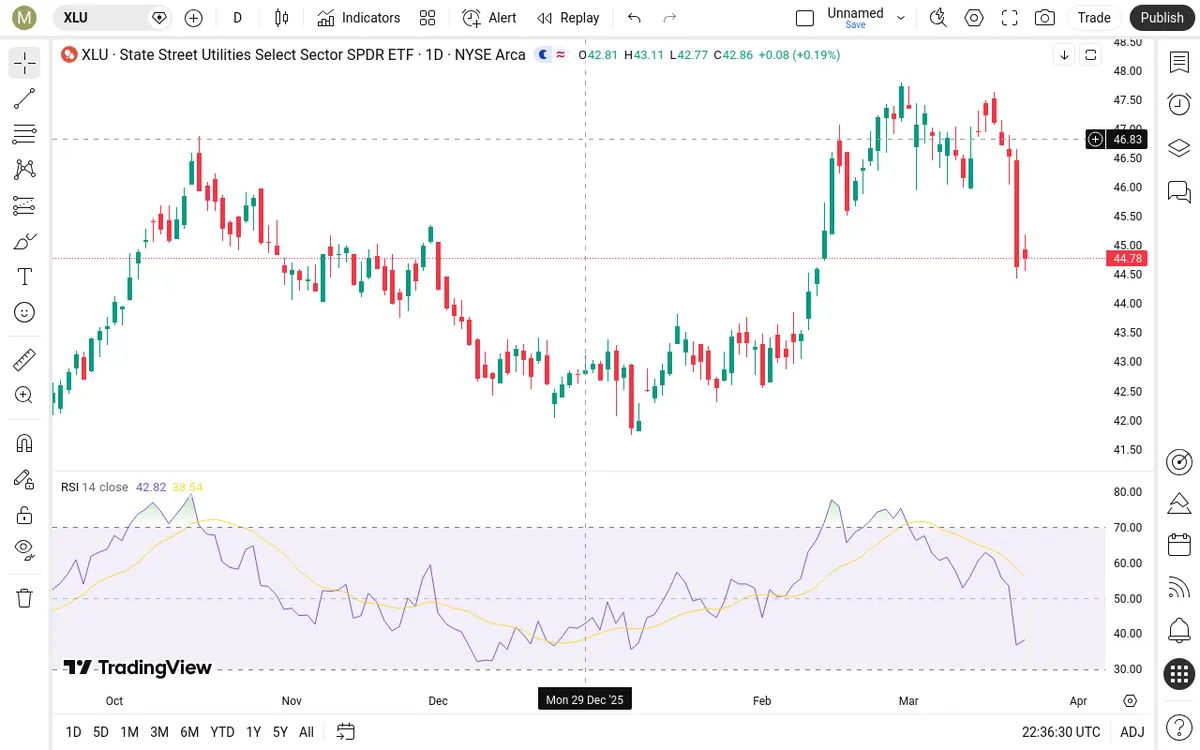The image size is (1200, 750).
Task: Select the All time range
Action: point(306,732)
